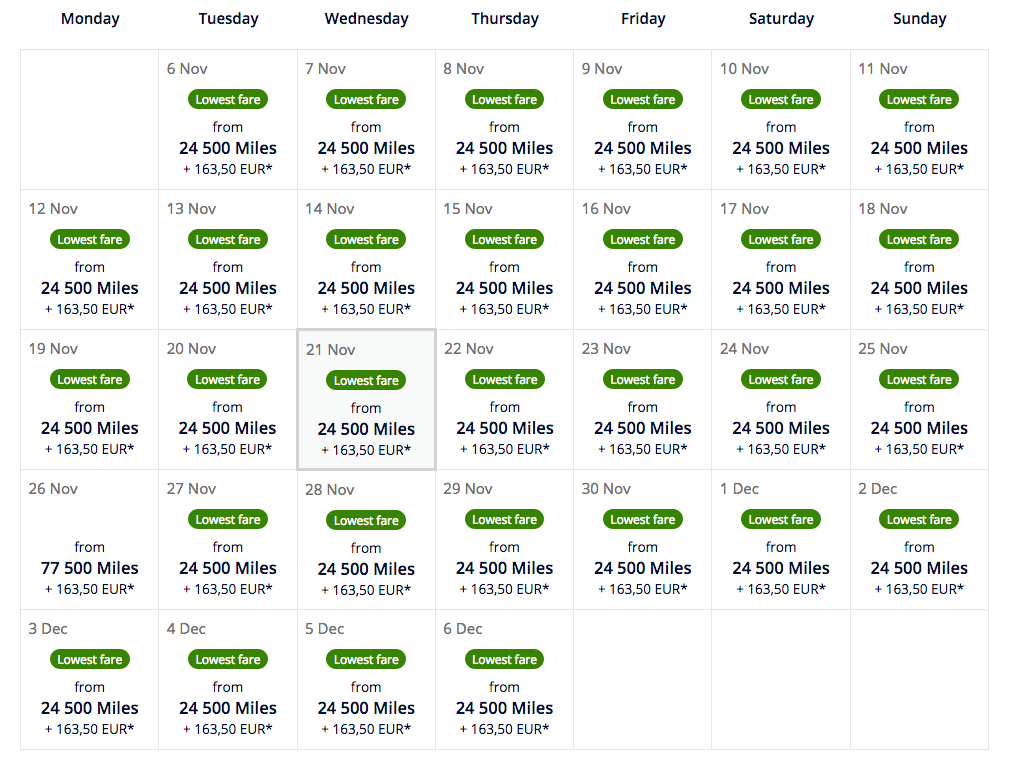Select 24 500 Miles price on 27 Nov
Screen dimensions: 1024x762
[228, 568]
